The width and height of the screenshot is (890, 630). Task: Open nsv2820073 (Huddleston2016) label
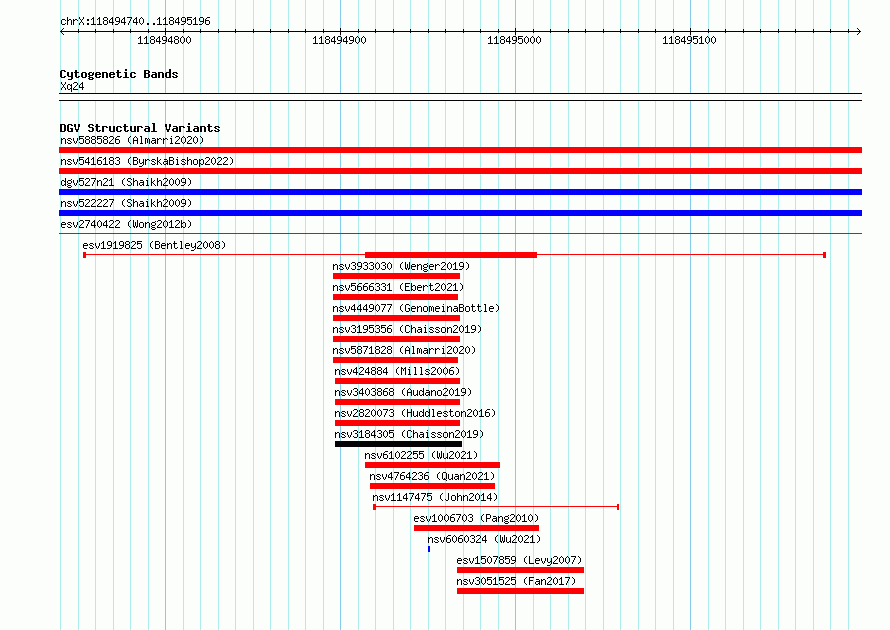pos(415,413)
